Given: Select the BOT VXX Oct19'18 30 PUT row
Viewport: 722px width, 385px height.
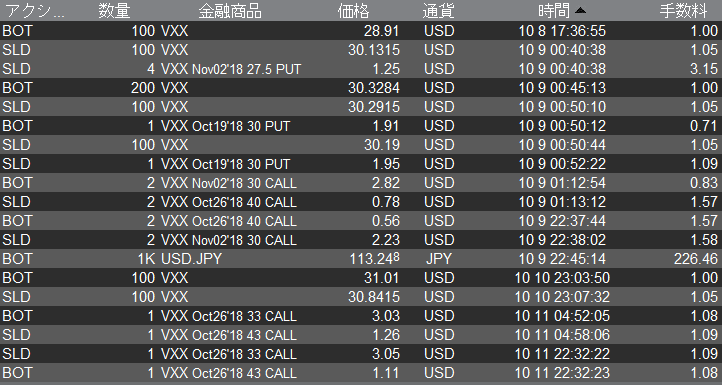Looking at the screenshot, I should 361,126.
